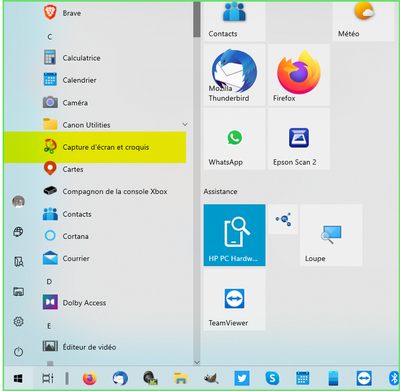
Task: Click the app list scrollbar thumb
Action: click(197, 19)
